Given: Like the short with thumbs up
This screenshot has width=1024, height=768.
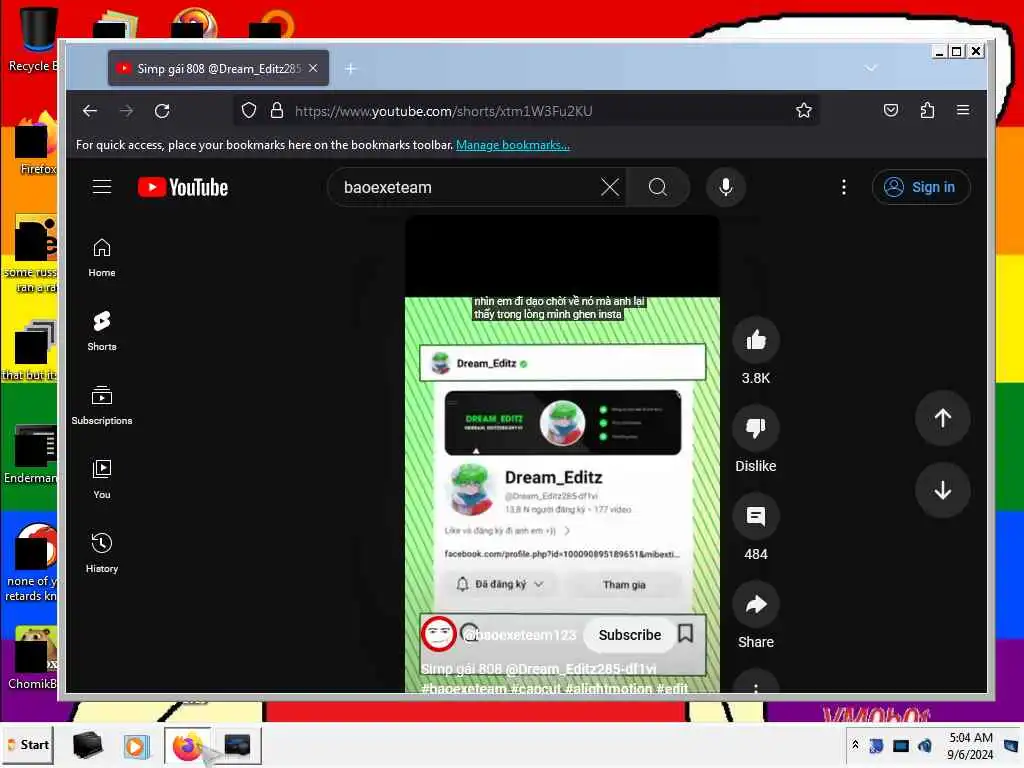Looking at the screenshot, I should 756,340.
